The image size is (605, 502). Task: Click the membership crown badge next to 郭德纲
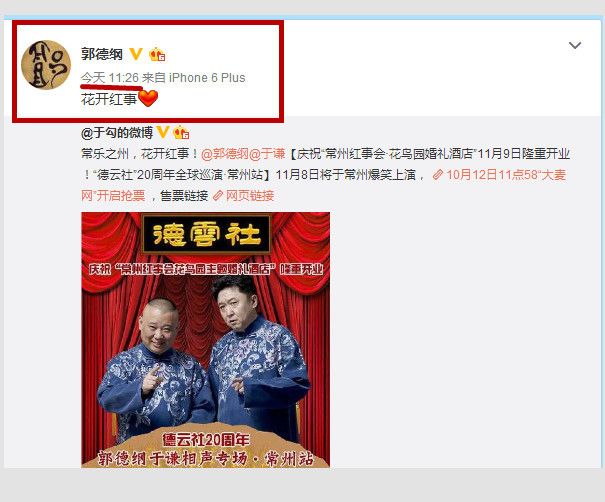[157, 54]
